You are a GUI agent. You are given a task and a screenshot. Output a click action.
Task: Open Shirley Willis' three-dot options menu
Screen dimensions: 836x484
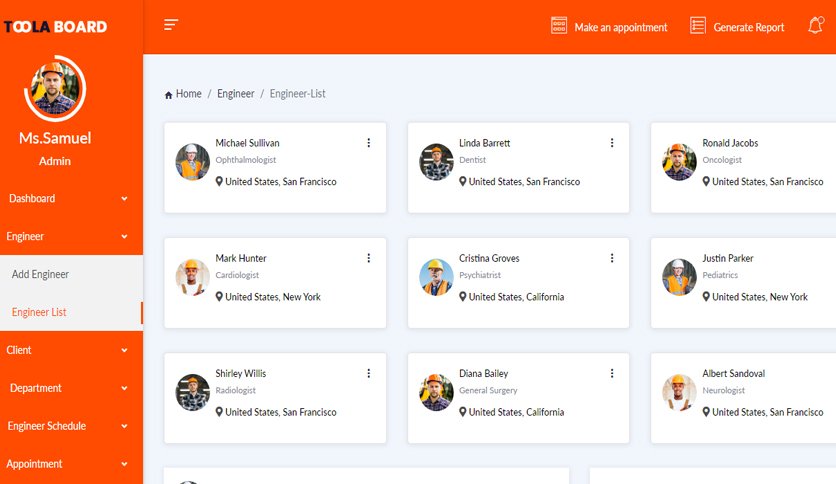[368, 374]
